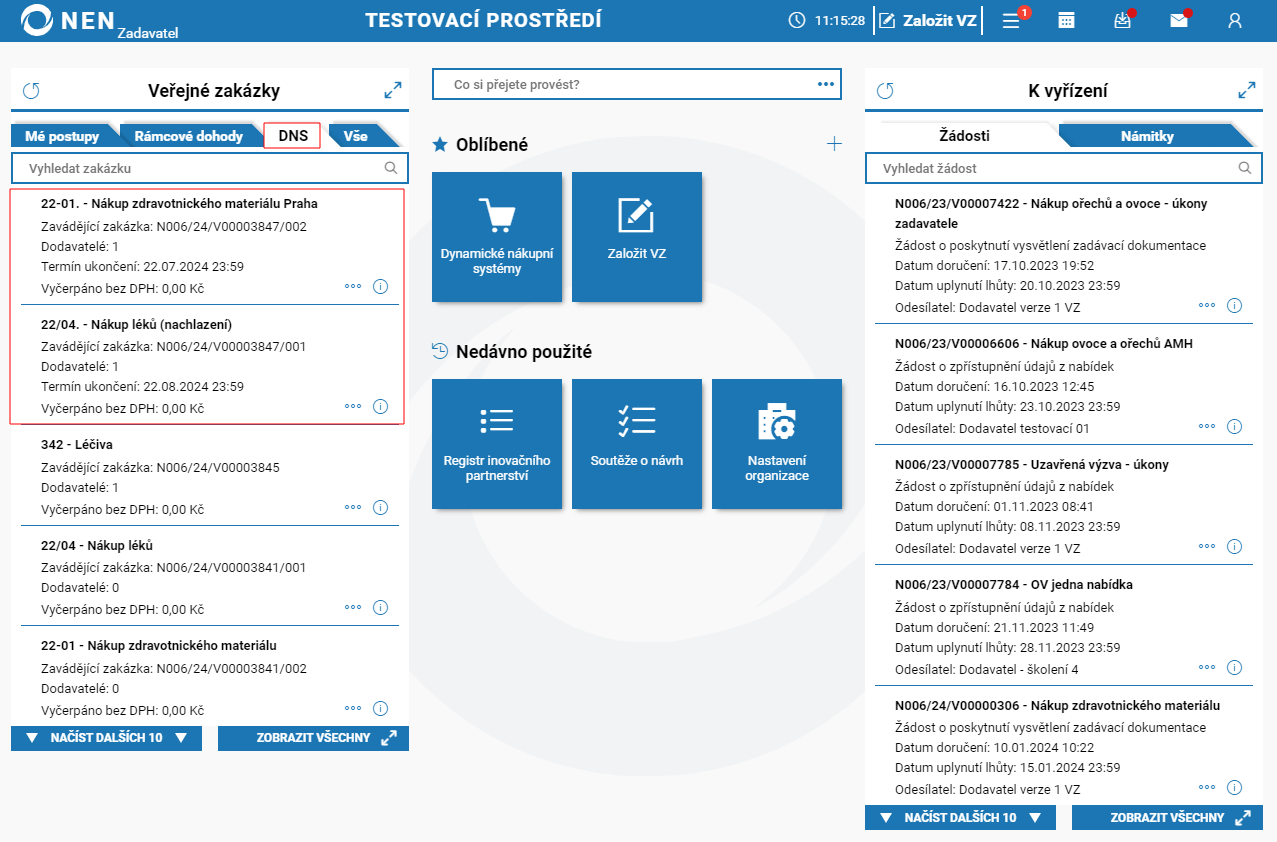Screen dimensions: 1277x842
Task: Add a new favorite with plus icon
Action: [834, 144]
